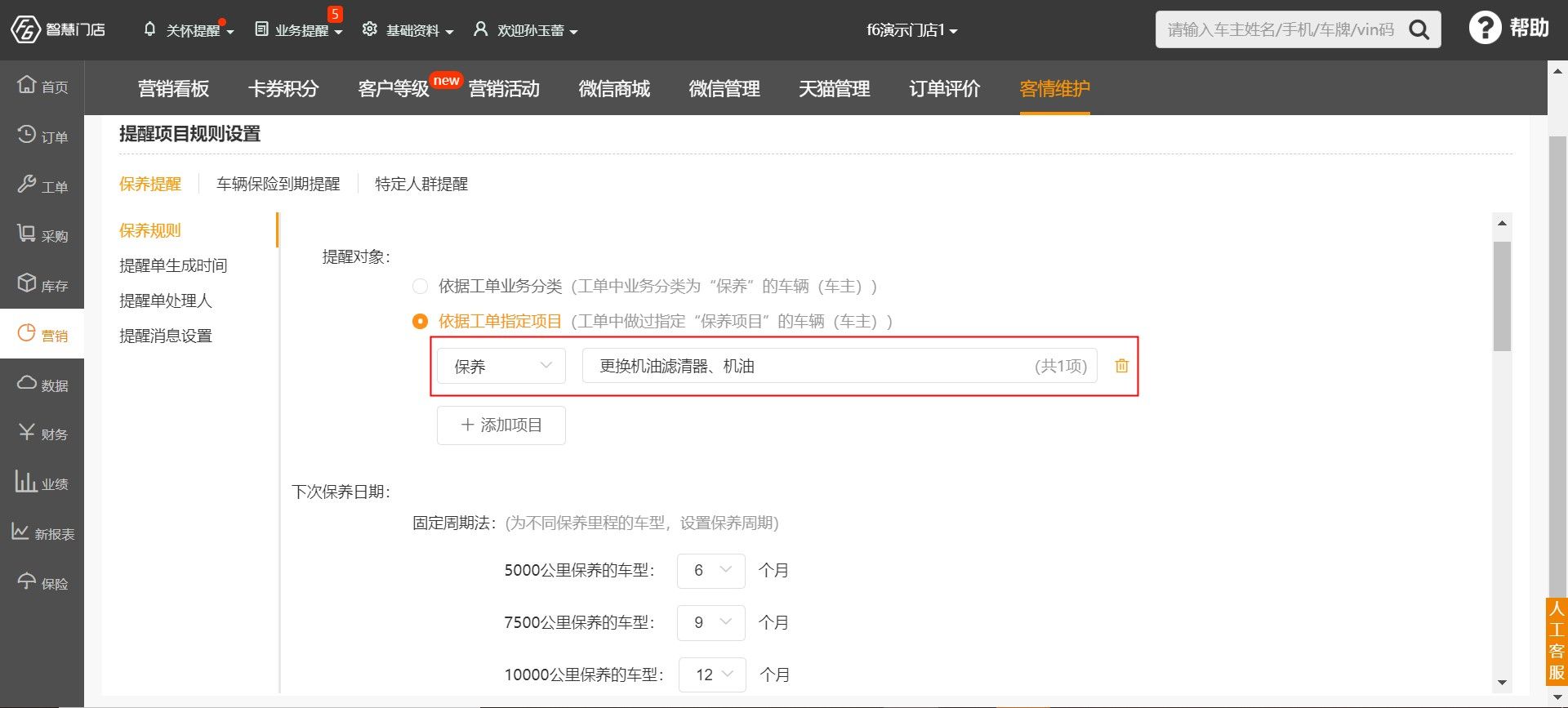This screenshot has height=708, width=1568.
Task: Click the 智慧门店 logo icon
Action: tap(25, 29)
